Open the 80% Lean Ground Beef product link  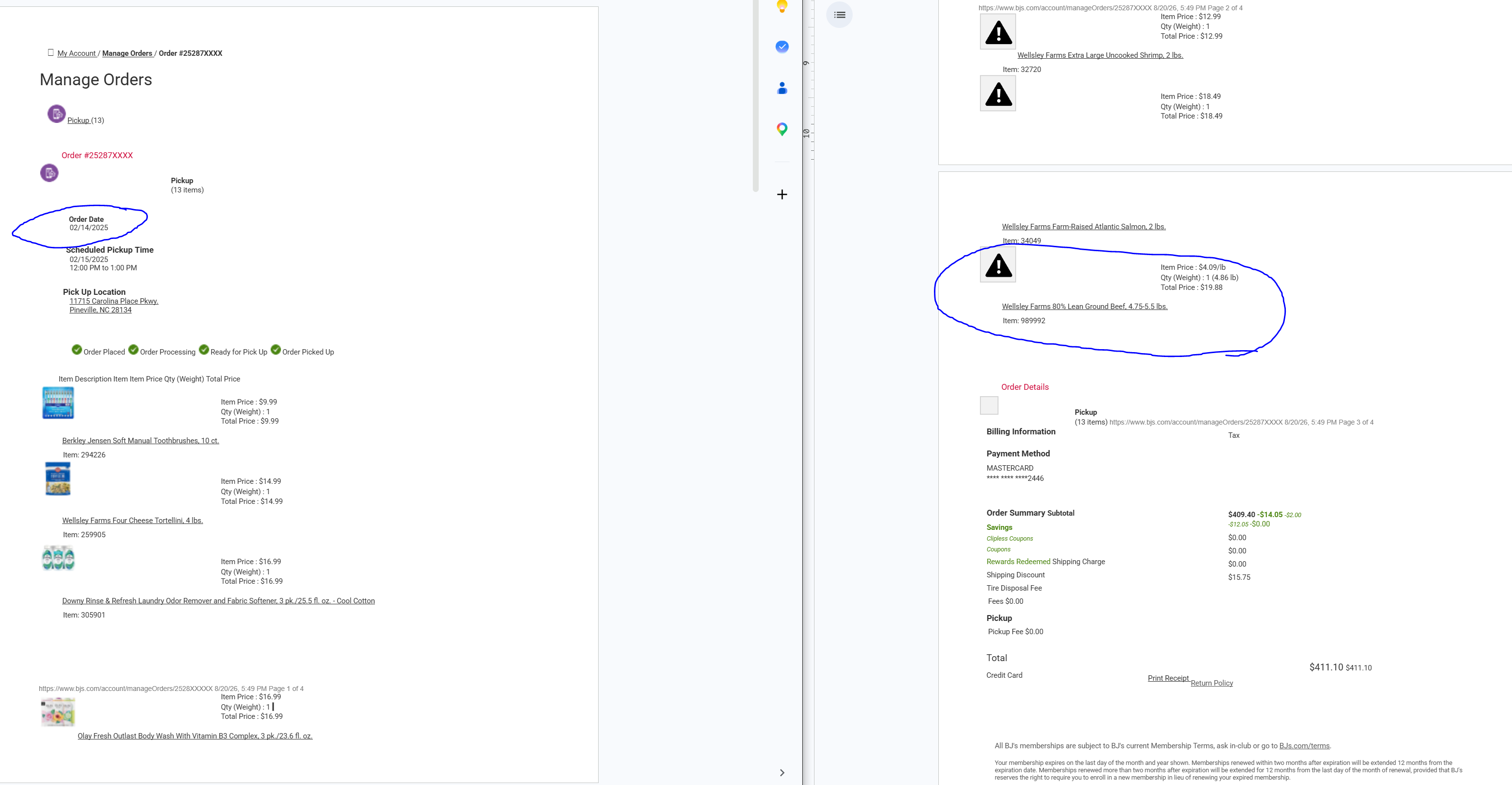(x=1085, y=307)
